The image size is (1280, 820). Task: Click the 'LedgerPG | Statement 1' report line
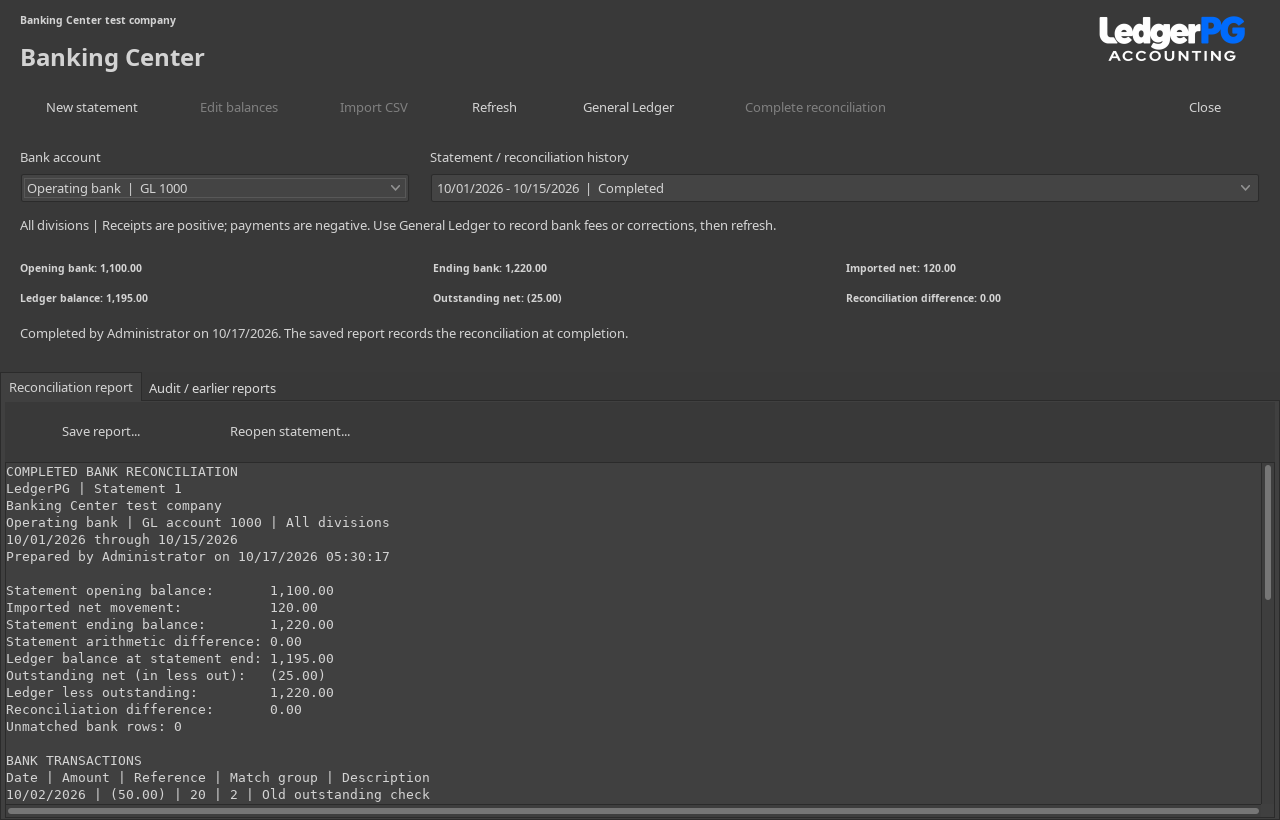pyautogui.click(x=94, y=488)
